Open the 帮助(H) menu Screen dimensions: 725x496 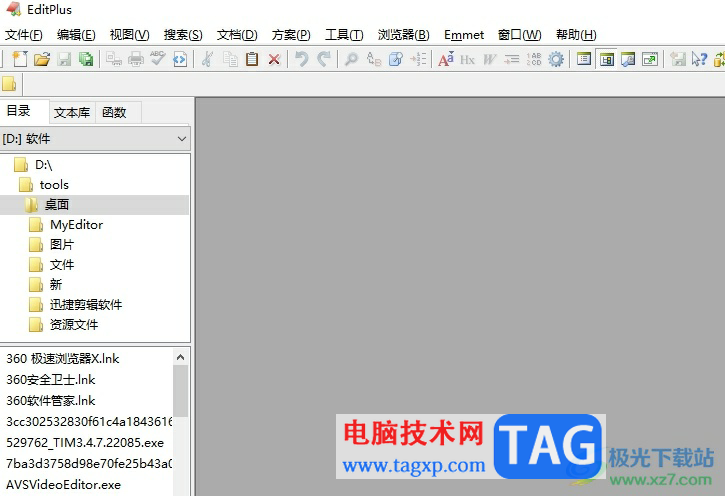click(x=576, y=35)
